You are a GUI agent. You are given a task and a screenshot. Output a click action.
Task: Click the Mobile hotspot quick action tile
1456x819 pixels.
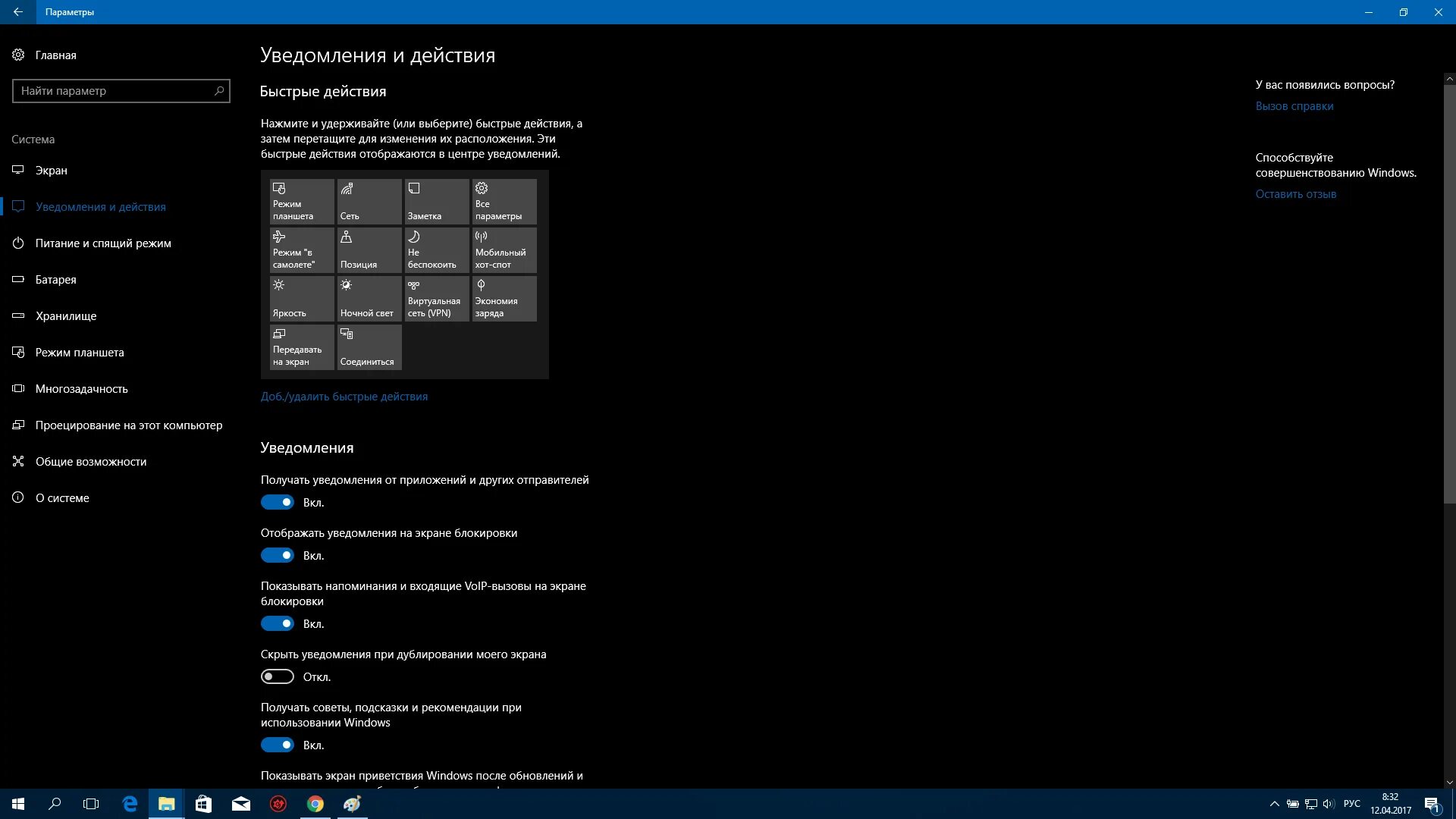[x=504, y=249]
